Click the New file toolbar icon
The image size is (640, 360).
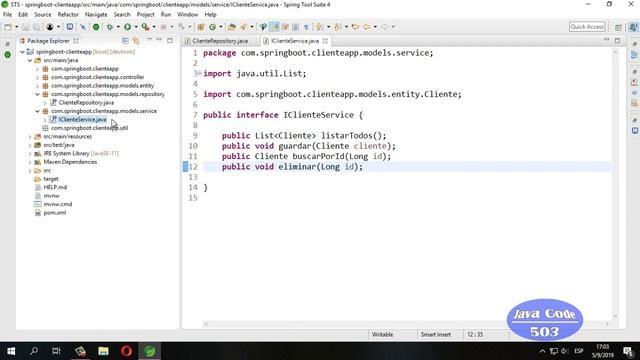point(8,27)
